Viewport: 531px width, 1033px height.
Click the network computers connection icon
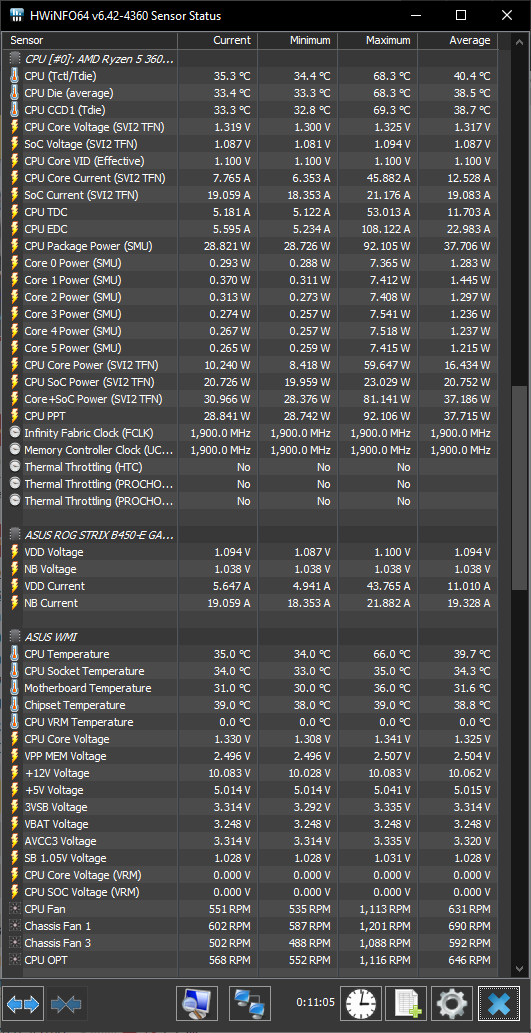(x=250, y=1004)
